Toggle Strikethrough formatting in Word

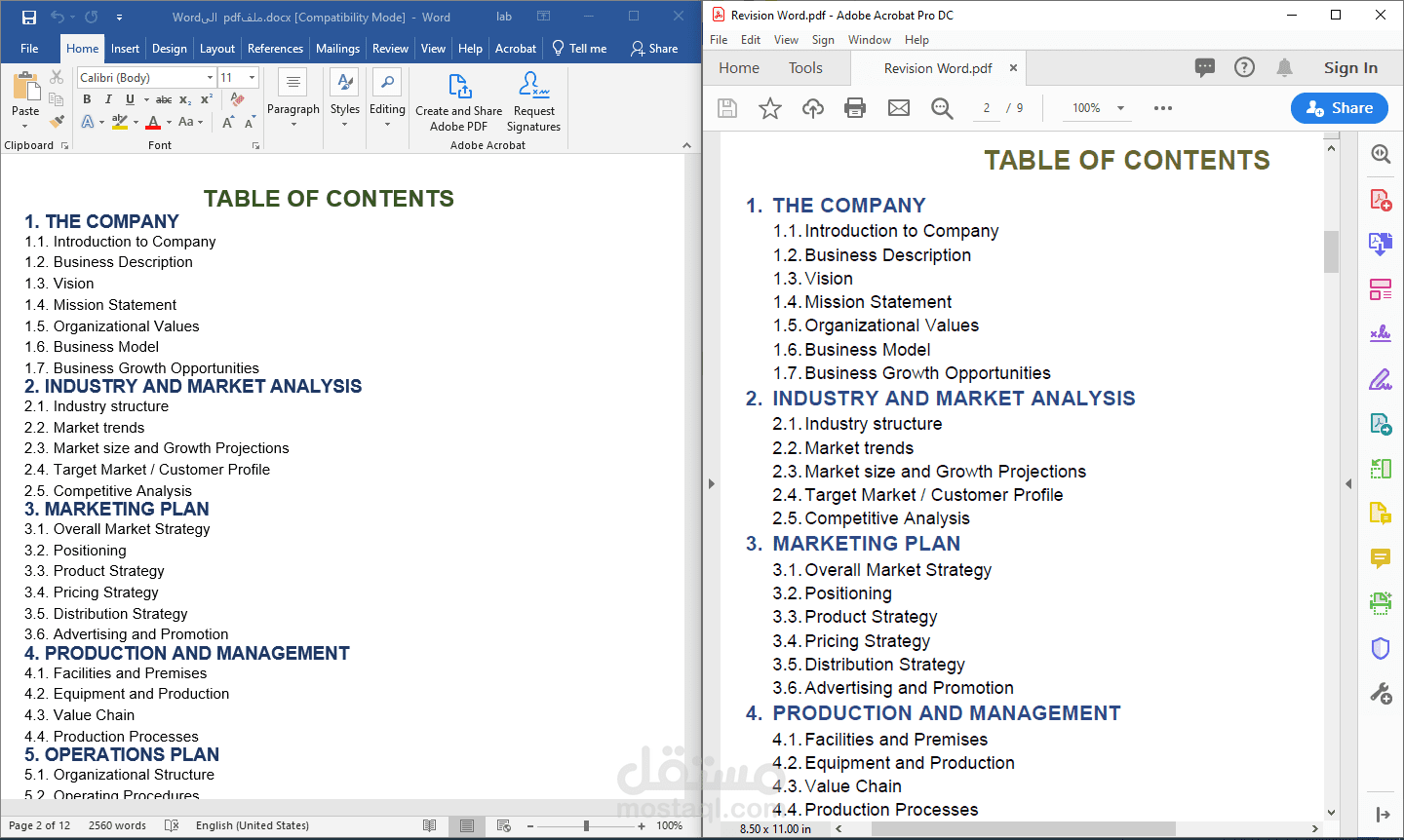(x=164, y=99)
